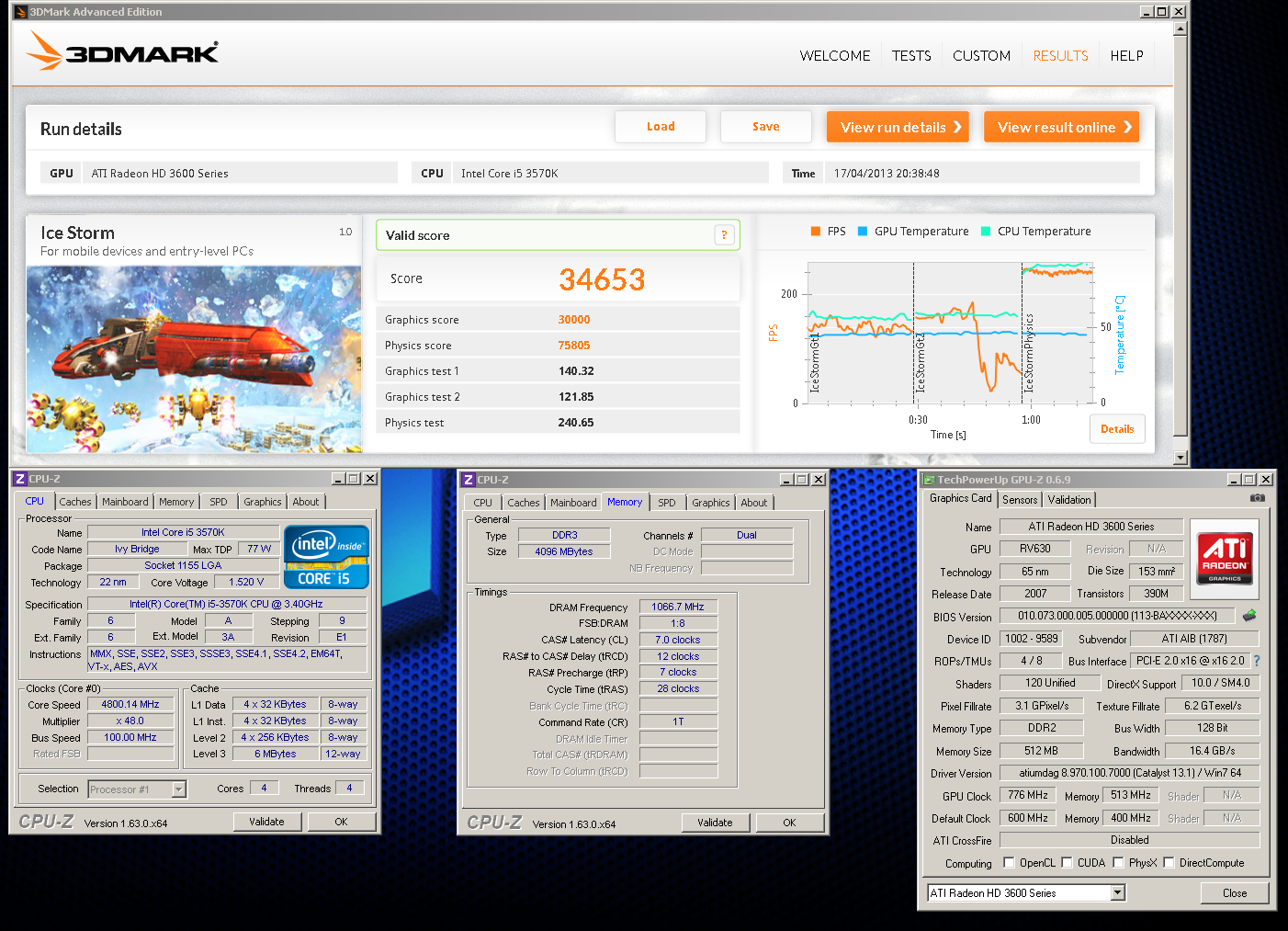Click the Core Speed value 4800.14 MHz
The width and height of the screenshot is (1288, 931).
[x=130, y=704]
